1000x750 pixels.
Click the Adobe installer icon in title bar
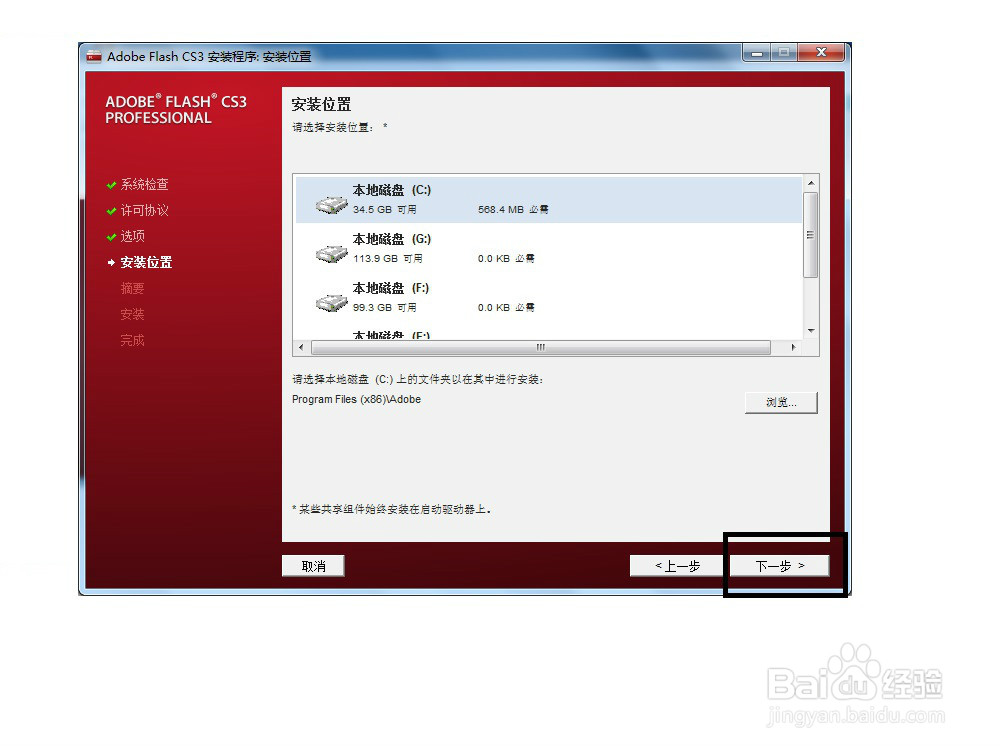click(94, 56)
